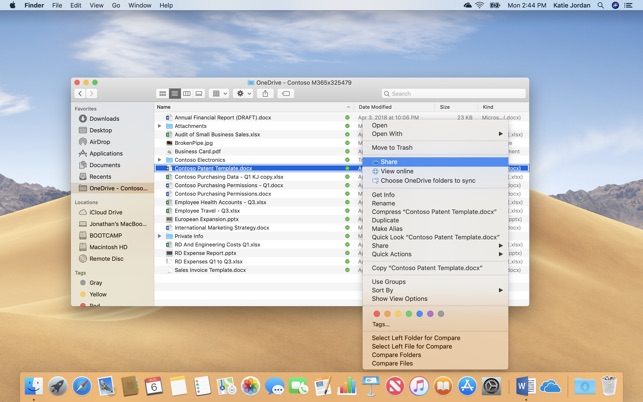Open the Action gear dropdown in toolbar
Image resolution: width=643 pixels, height=402 pixels.
pyautogui.click(x=243, y=94)
